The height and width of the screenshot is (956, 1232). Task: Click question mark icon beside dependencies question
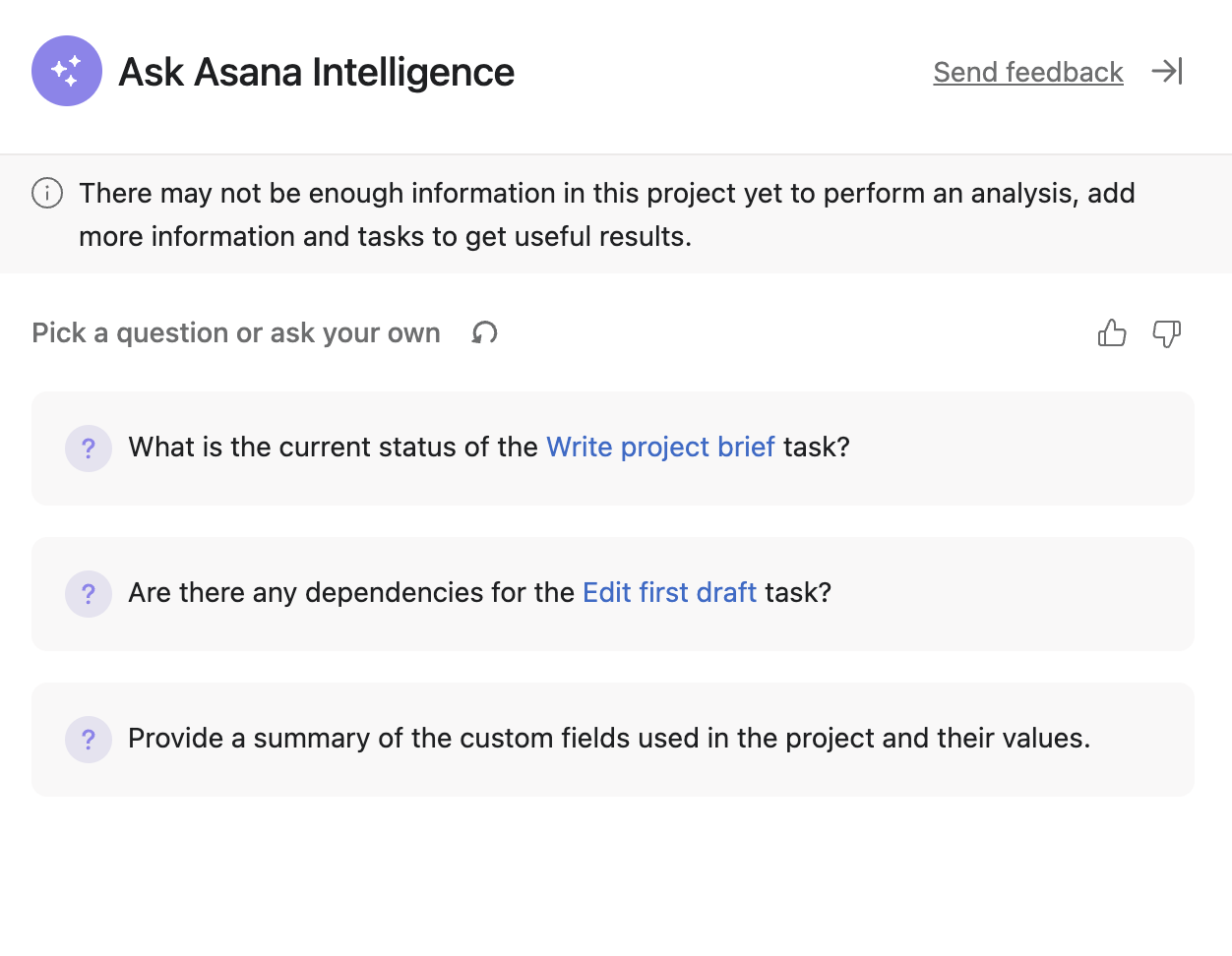pos(89,594)
